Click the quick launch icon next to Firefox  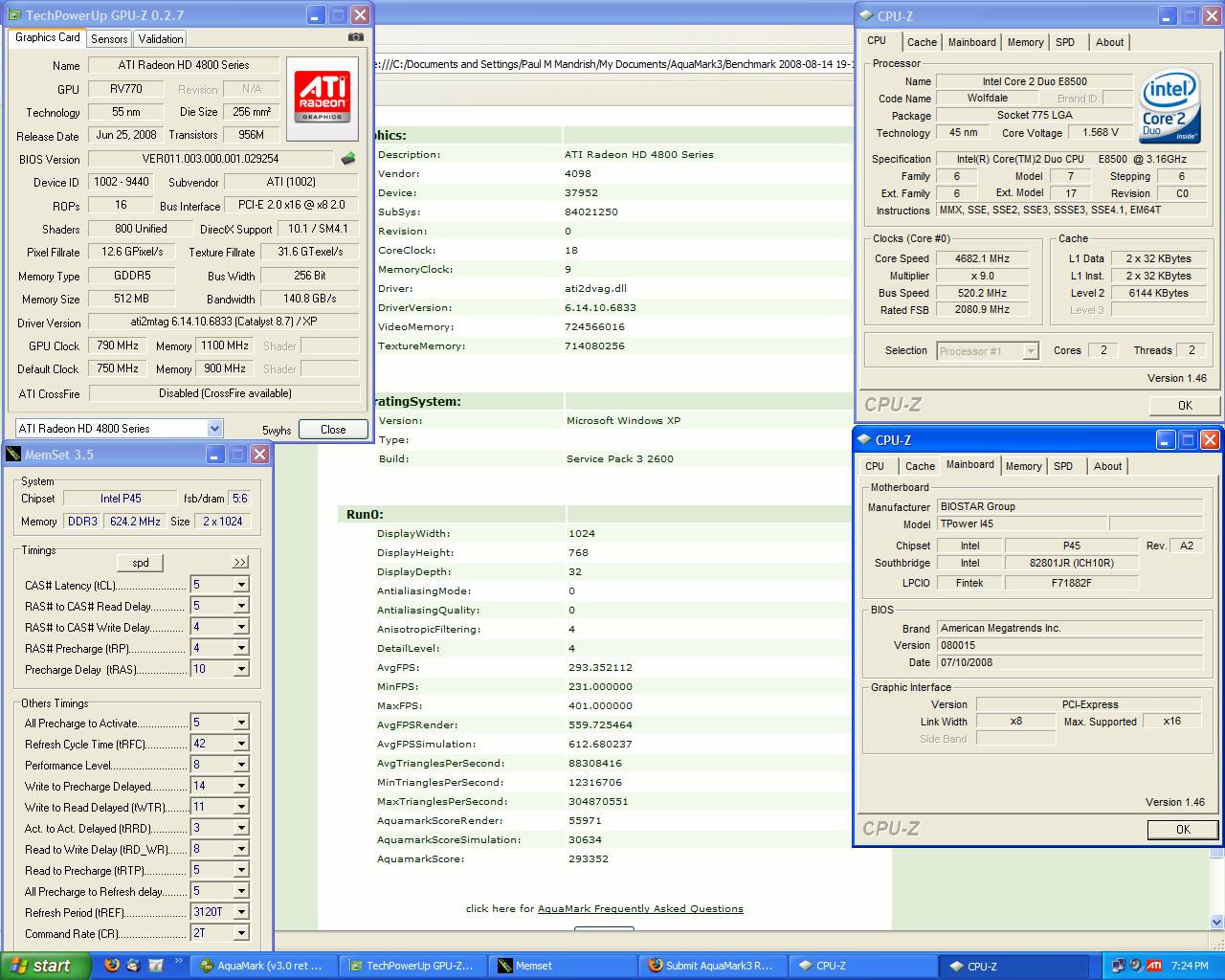pos(133,966)
